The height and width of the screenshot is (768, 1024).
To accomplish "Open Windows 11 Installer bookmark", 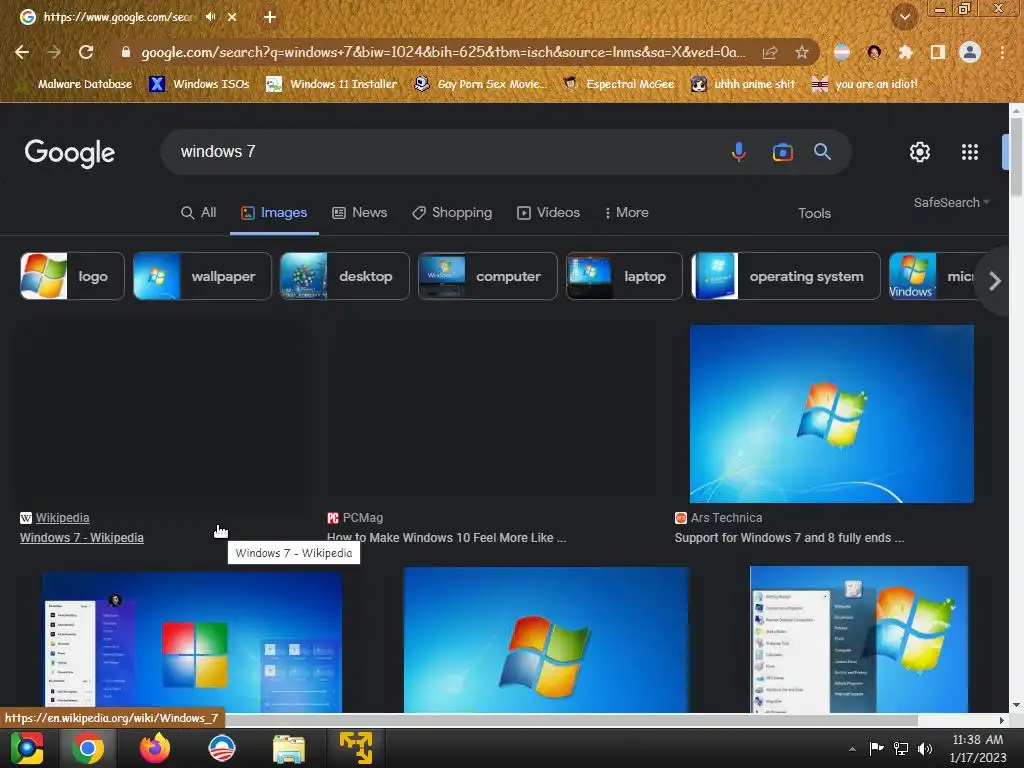I will pos(332,84).
